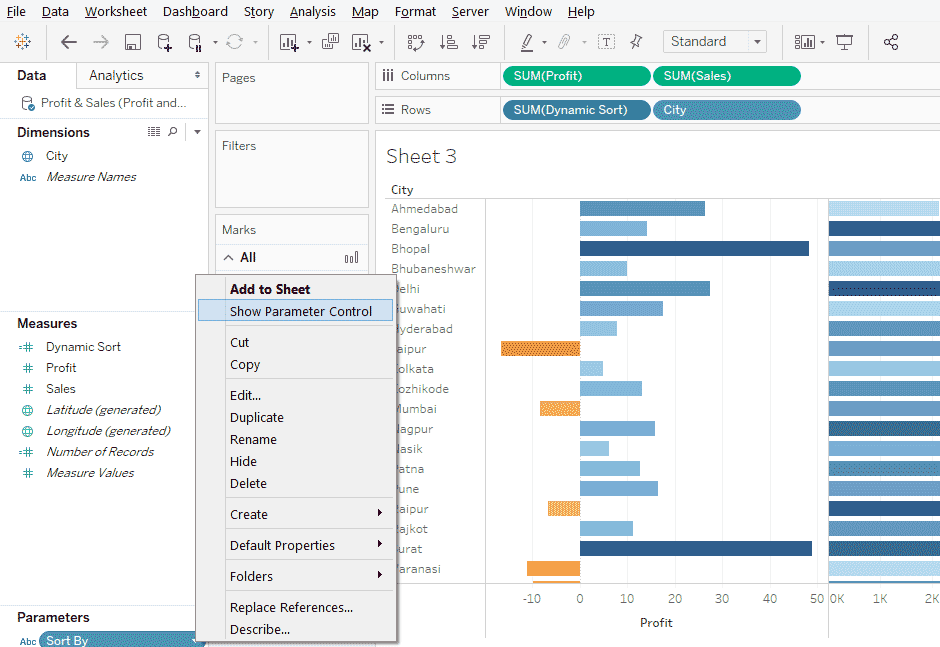The width and height of the screenshot is (940, 647).
Task: Click the Highlight pen icon
Action: tap(526, 42)
